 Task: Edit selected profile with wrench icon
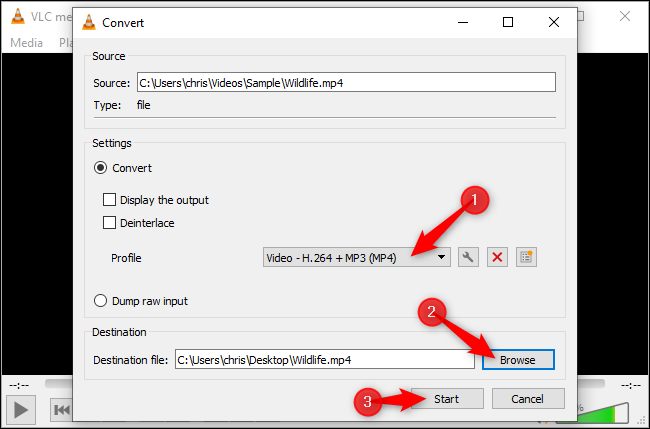pyautogui.click(x=468, y=257)
